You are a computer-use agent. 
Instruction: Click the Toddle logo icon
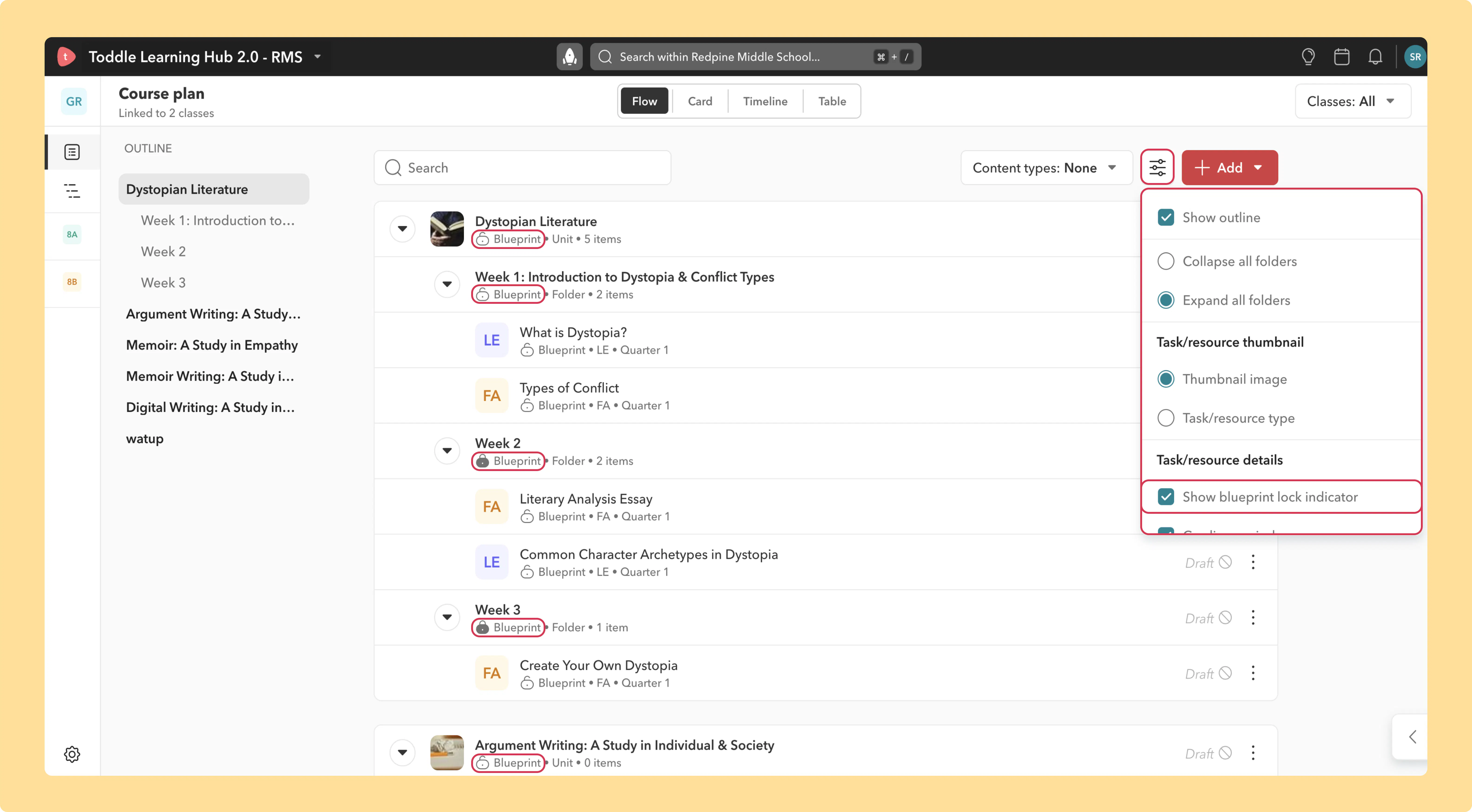pyautogui.click(x=66, y=57)
